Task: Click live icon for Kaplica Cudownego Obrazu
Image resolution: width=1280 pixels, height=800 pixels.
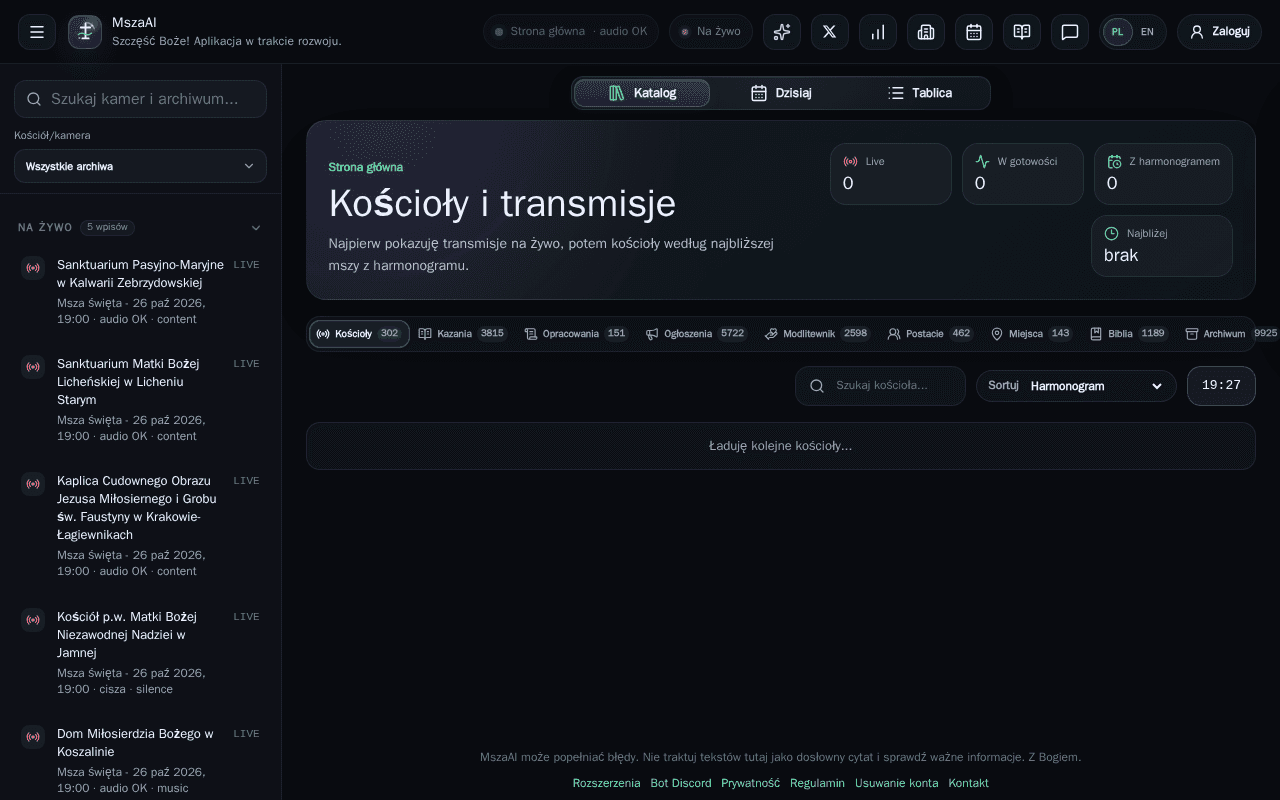Action: click(33, 484)
